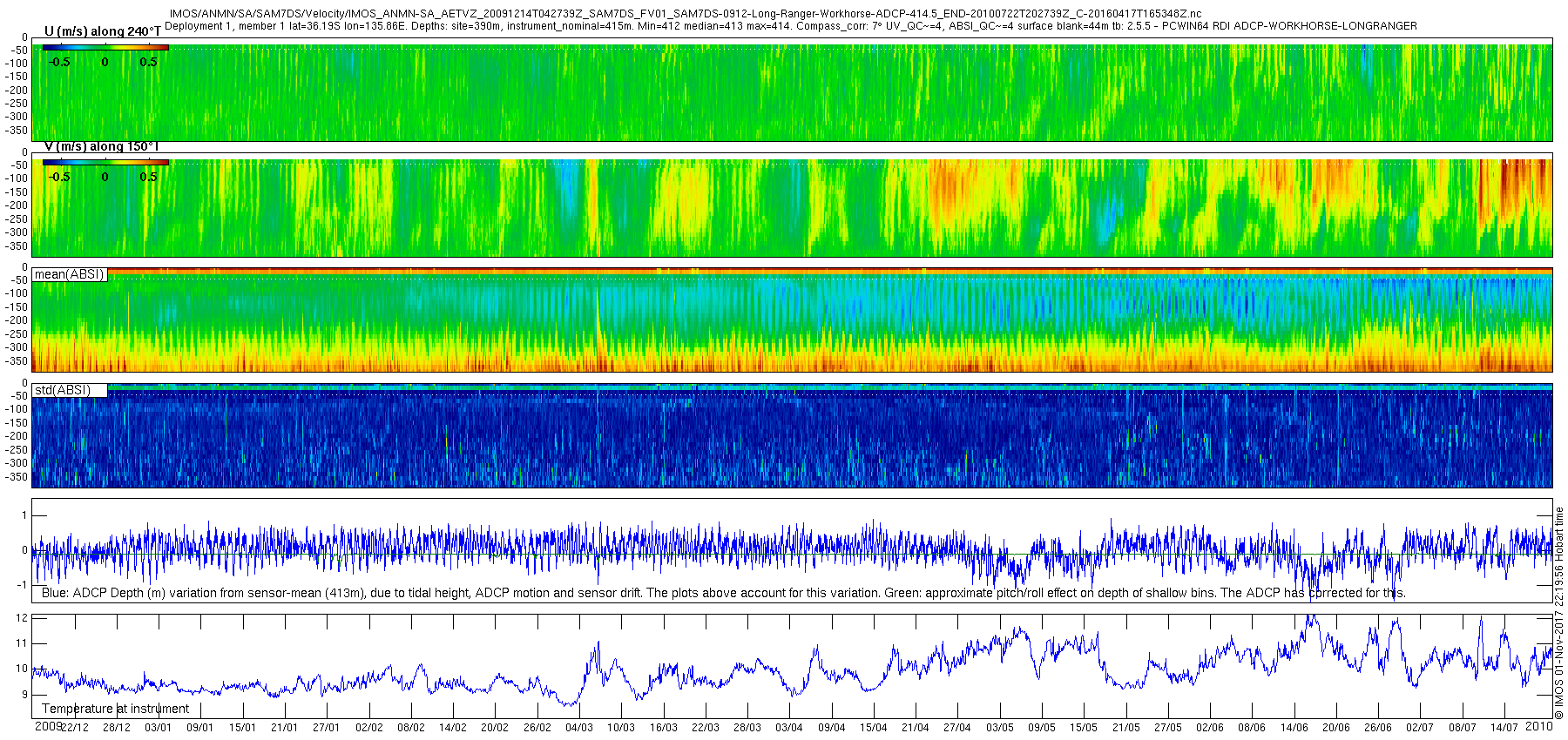Click the 'V (m/s) along 150°T' title
1568x740 pixels.
click(101, 146)
